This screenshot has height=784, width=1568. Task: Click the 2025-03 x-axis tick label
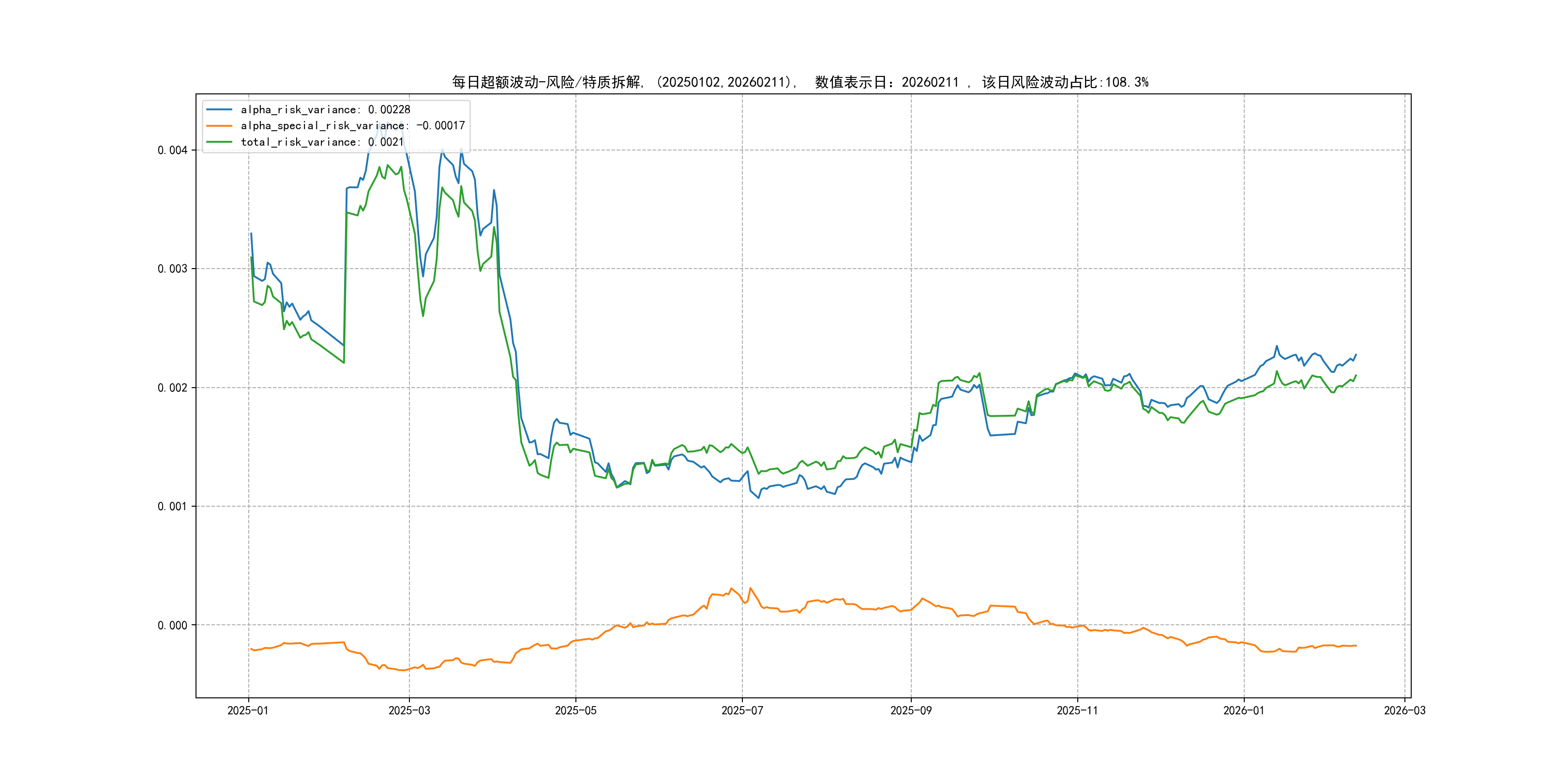coord(409,710)
